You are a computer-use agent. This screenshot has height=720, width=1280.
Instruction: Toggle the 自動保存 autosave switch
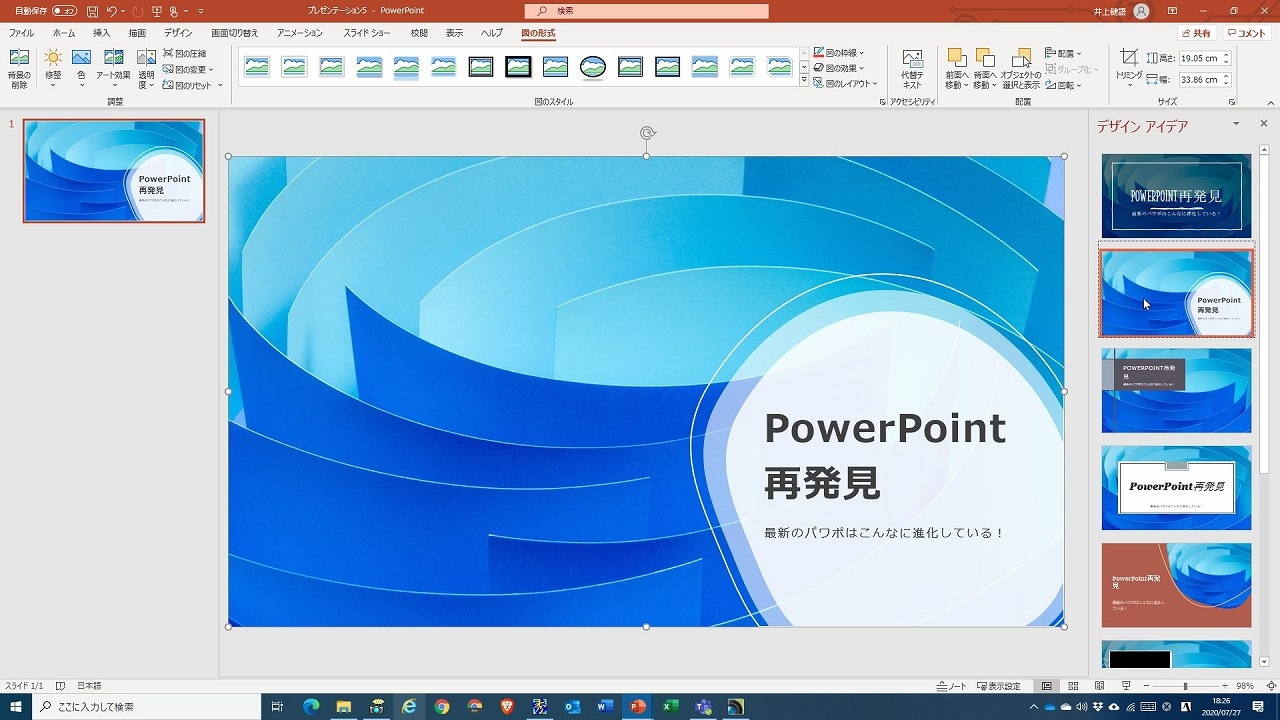click(64, 11)
